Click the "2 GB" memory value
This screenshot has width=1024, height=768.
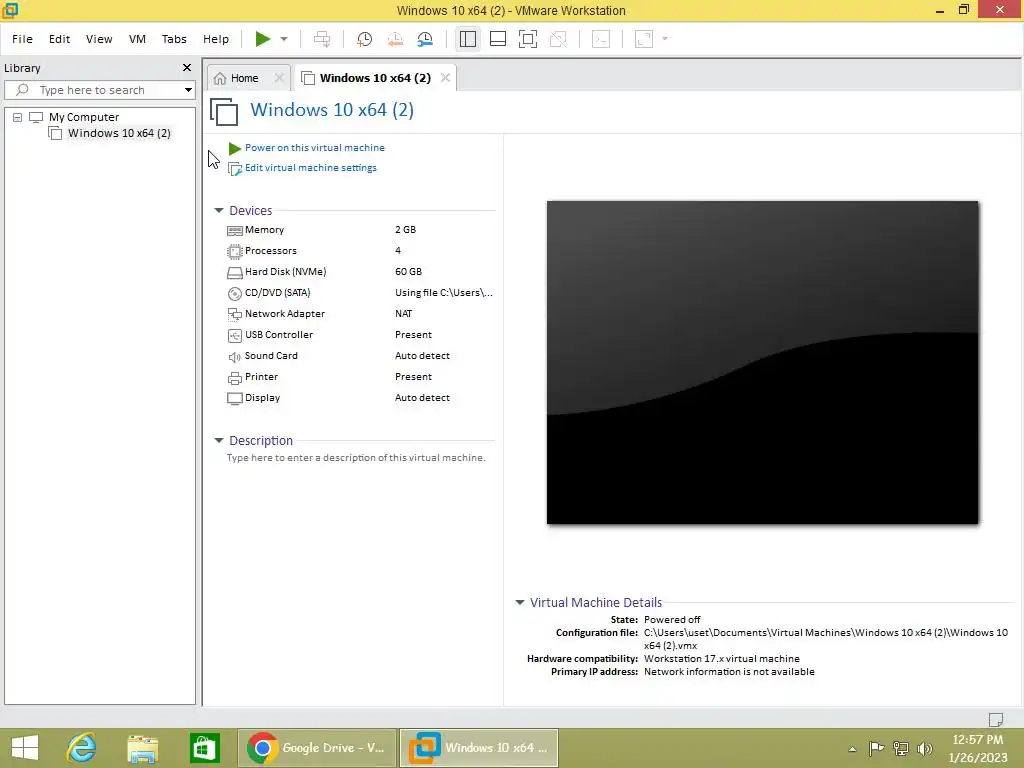coord(405,230)
